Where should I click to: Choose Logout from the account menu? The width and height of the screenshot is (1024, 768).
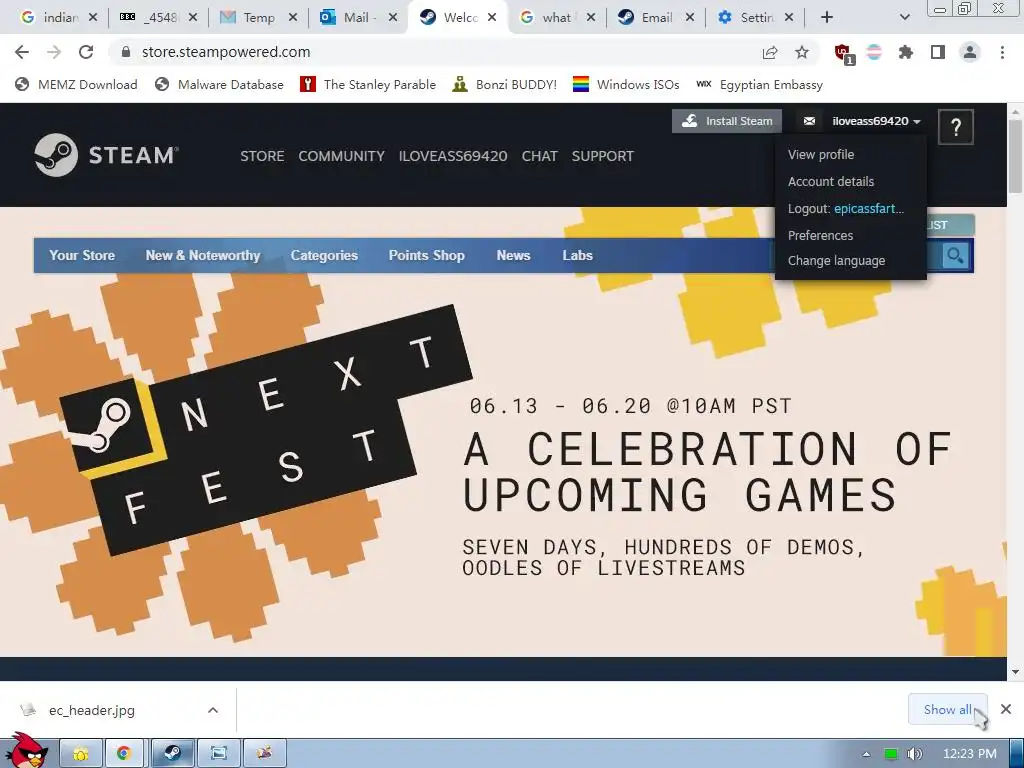846,208
